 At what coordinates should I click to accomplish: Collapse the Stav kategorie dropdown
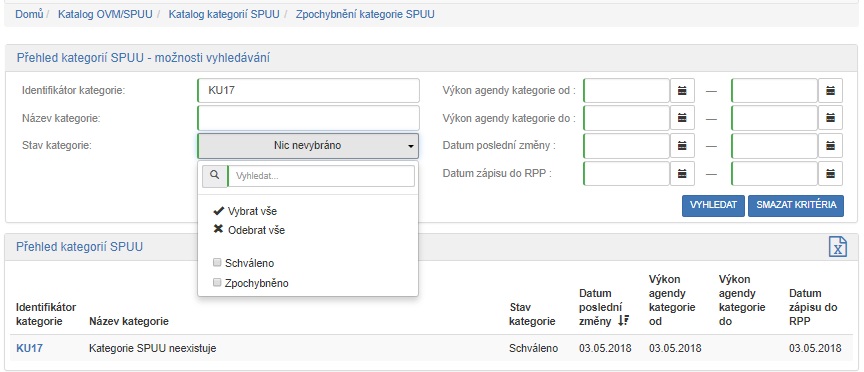308,146
